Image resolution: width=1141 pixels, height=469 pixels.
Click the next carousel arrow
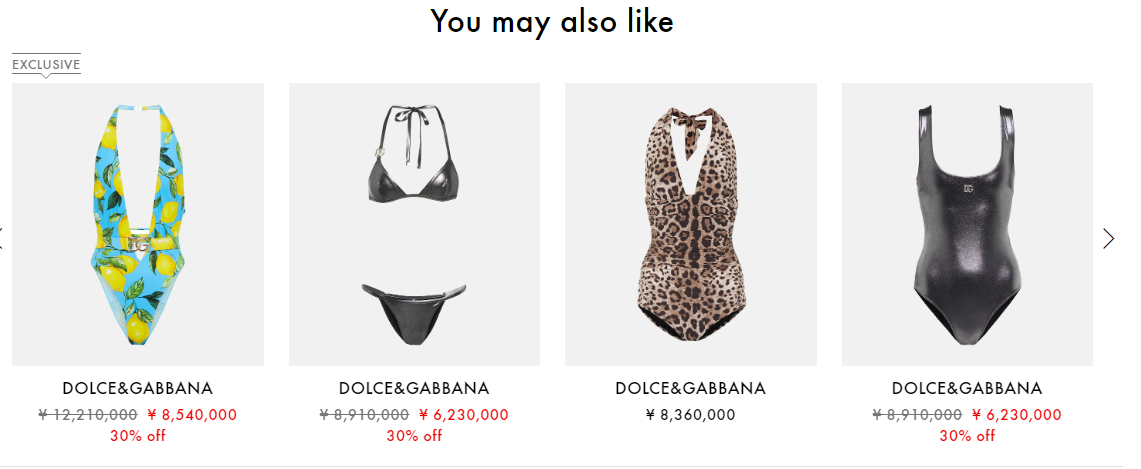tap(1108, 238)
